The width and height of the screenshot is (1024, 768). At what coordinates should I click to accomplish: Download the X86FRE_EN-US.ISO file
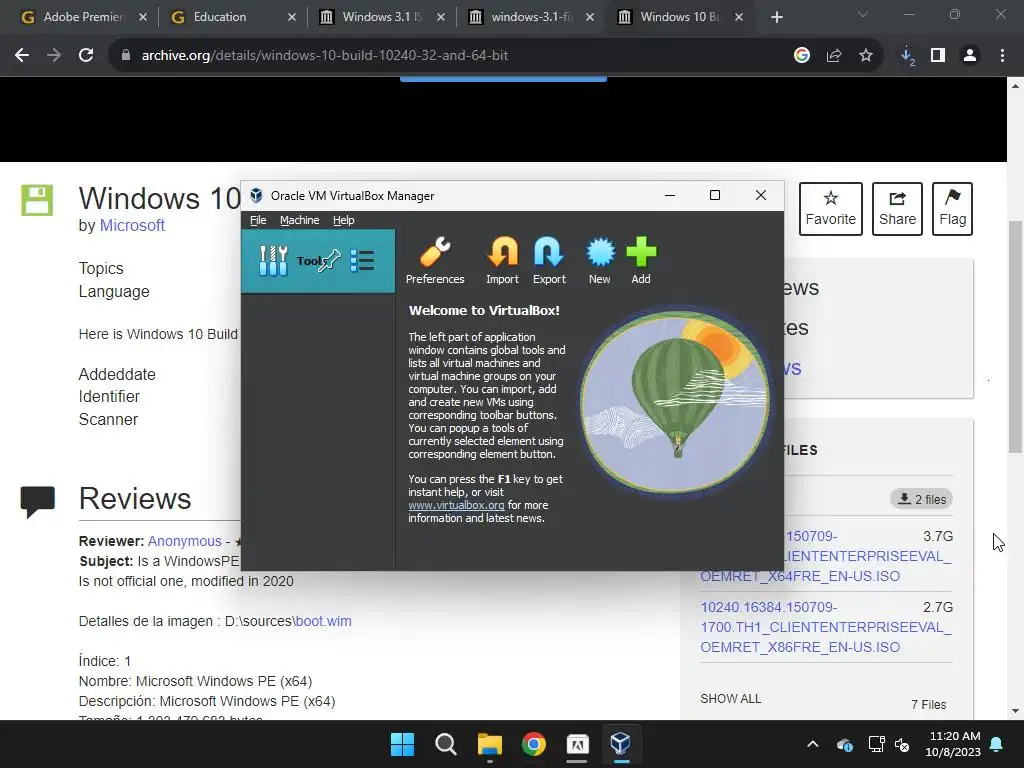click(825, 627)
